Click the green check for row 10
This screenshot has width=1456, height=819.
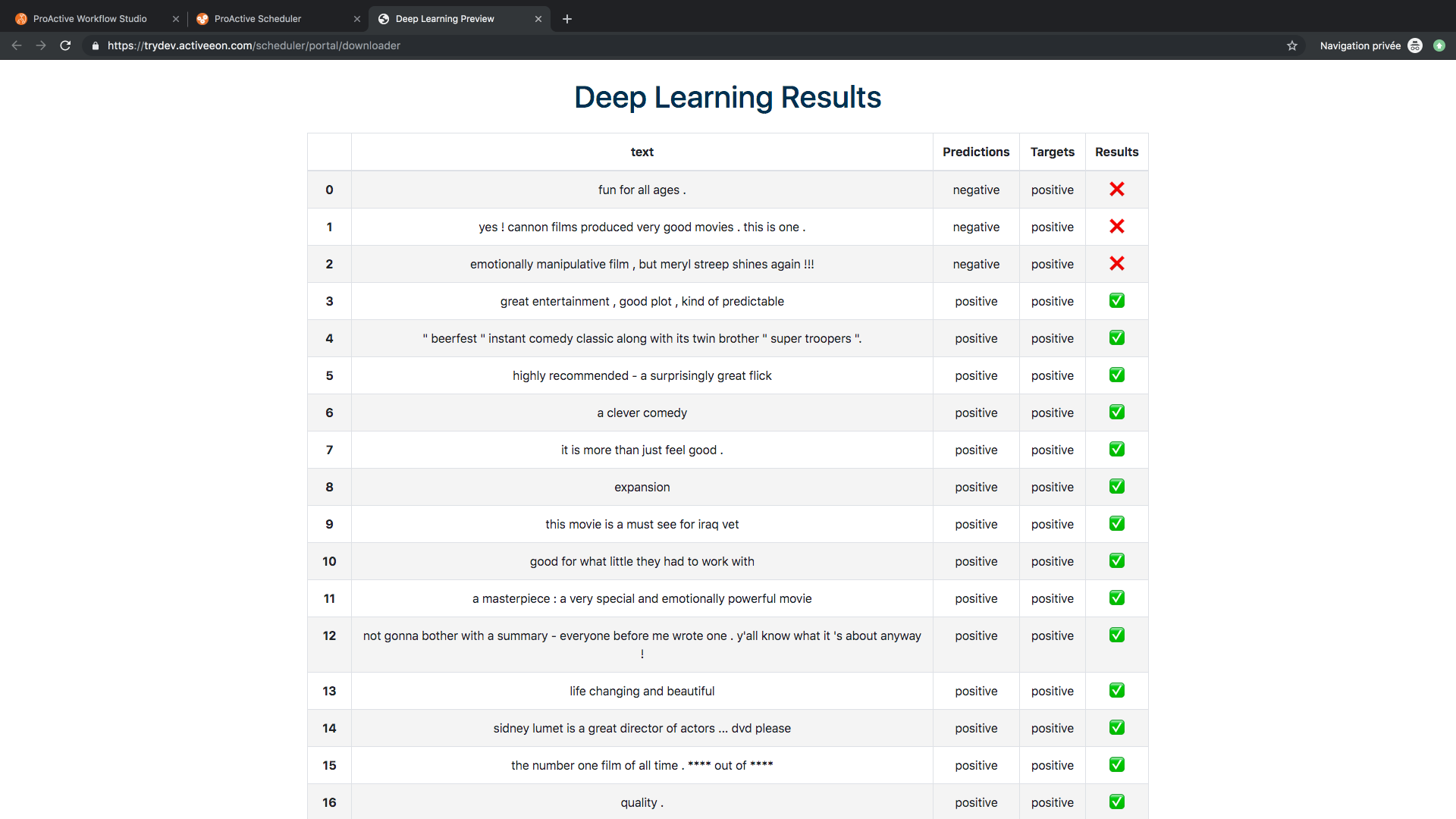pyautogui.click(x=1117, y=561)
